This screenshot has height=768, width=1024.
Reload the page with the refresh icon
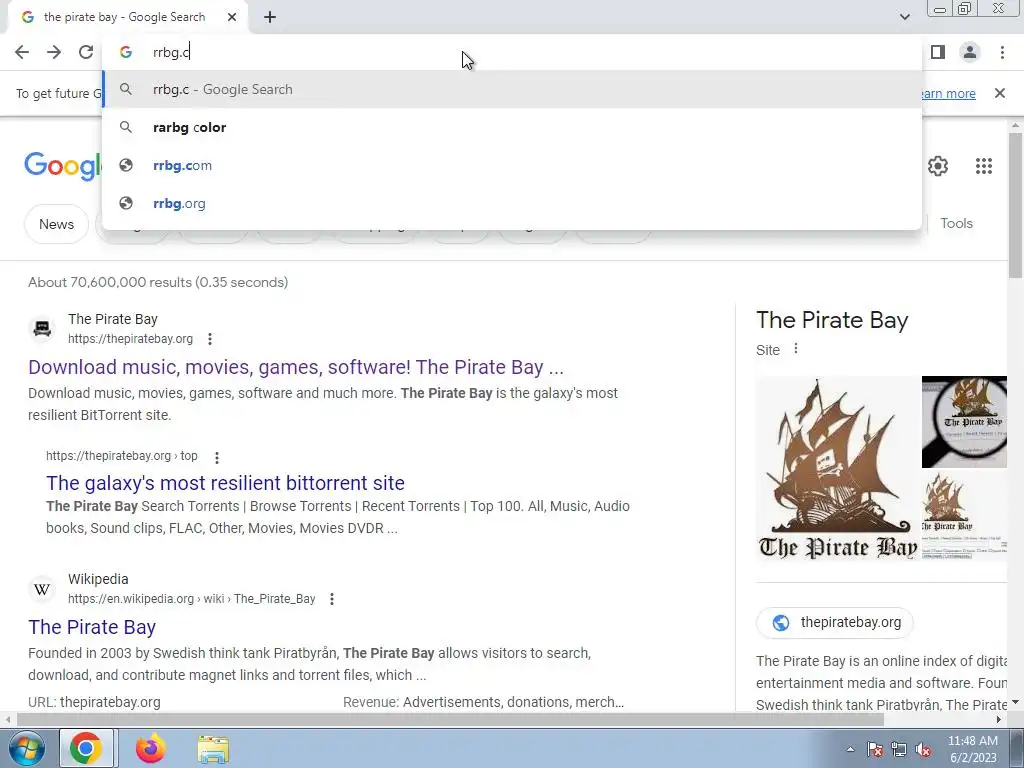[86, 52]
